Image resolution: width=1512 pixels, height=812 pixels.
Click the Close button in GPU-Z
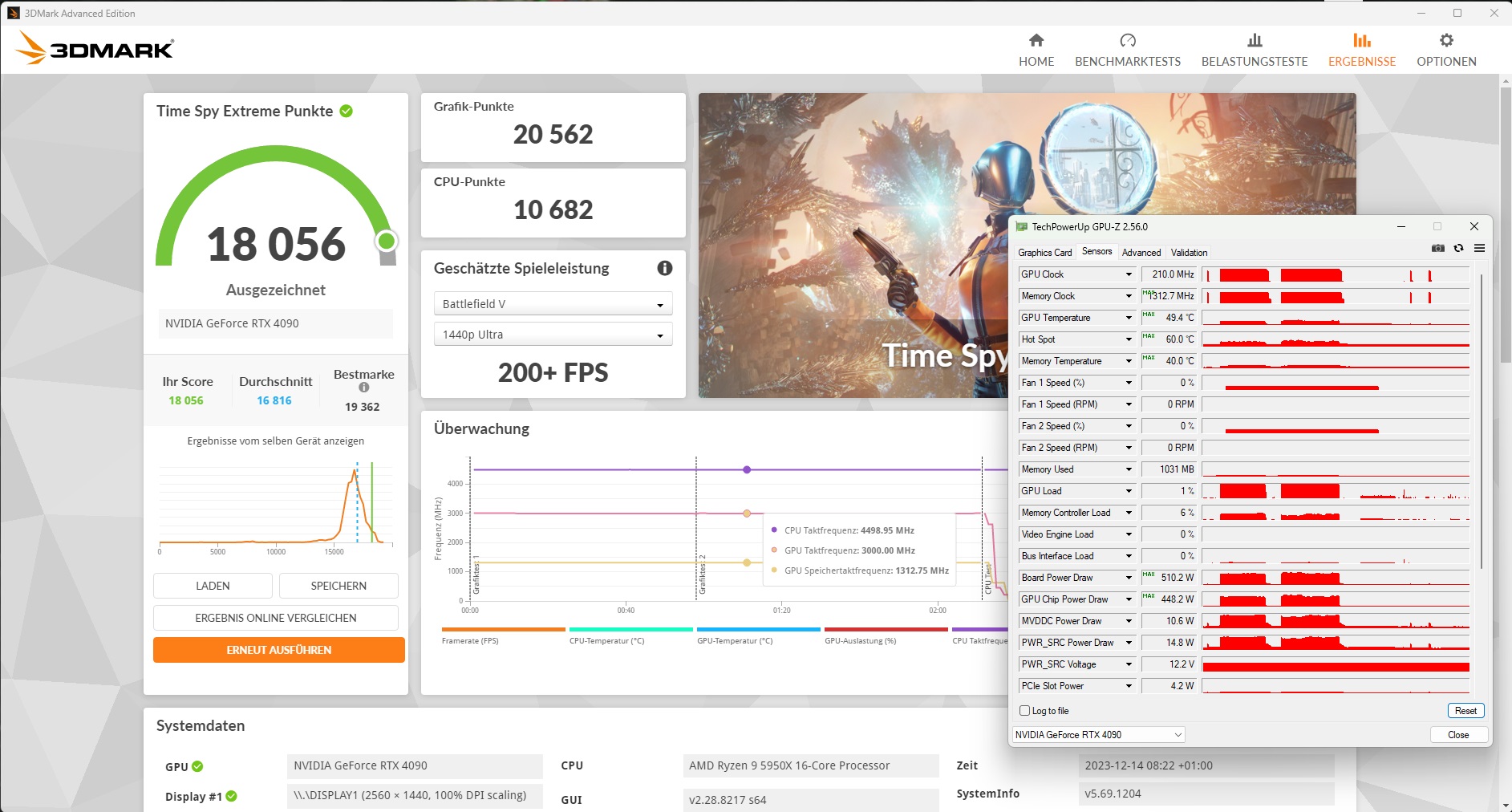pyautogui.click(x=1458, y=735)
